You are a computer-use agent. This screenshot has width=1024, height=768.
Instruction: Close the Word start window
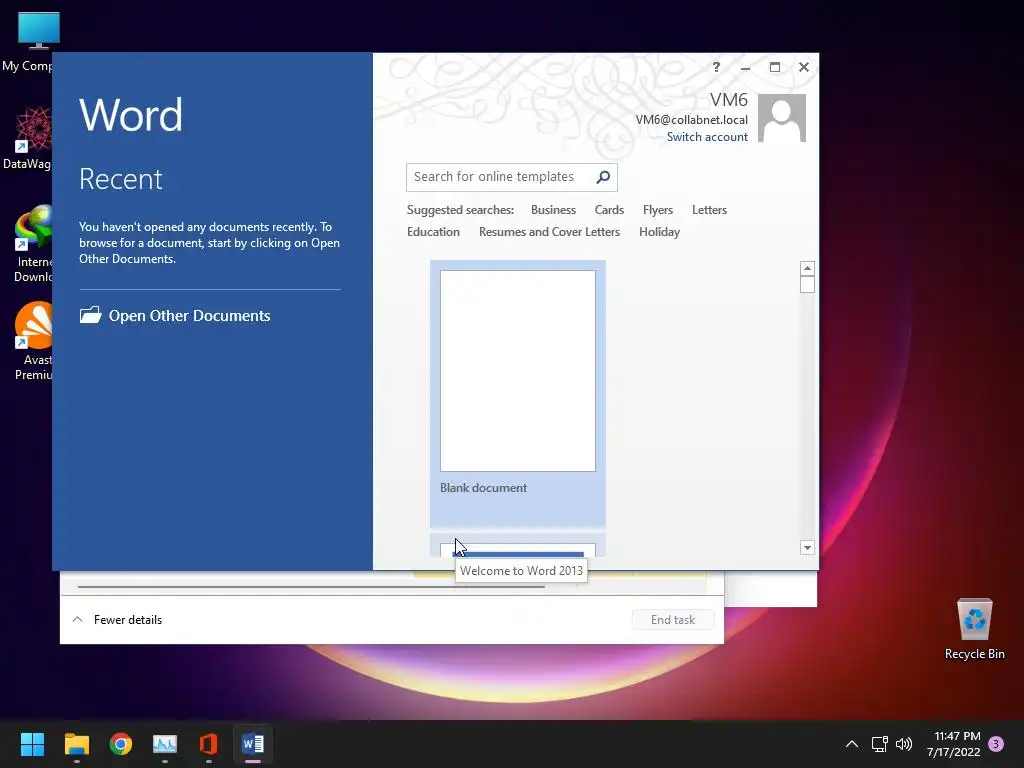point(804,67)
